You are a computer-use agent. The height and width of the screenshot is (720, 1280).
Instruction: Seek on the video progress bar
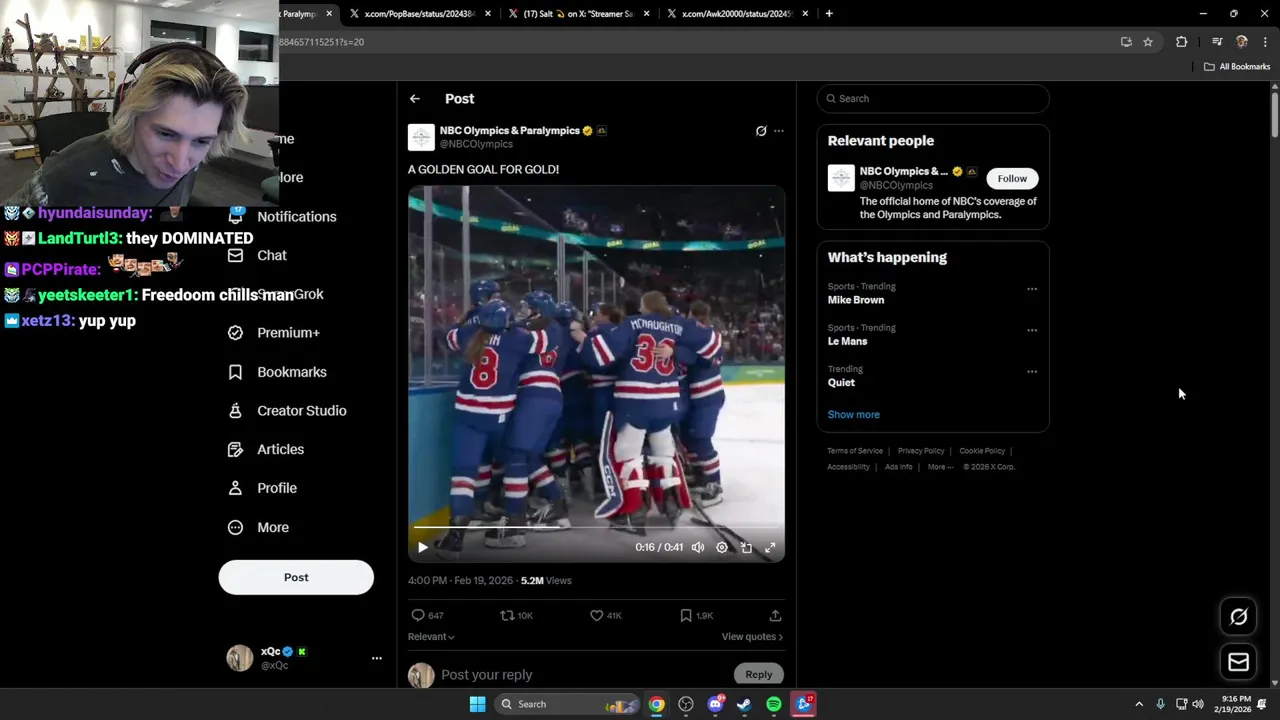pyautogui.click(x=596, y=527)
